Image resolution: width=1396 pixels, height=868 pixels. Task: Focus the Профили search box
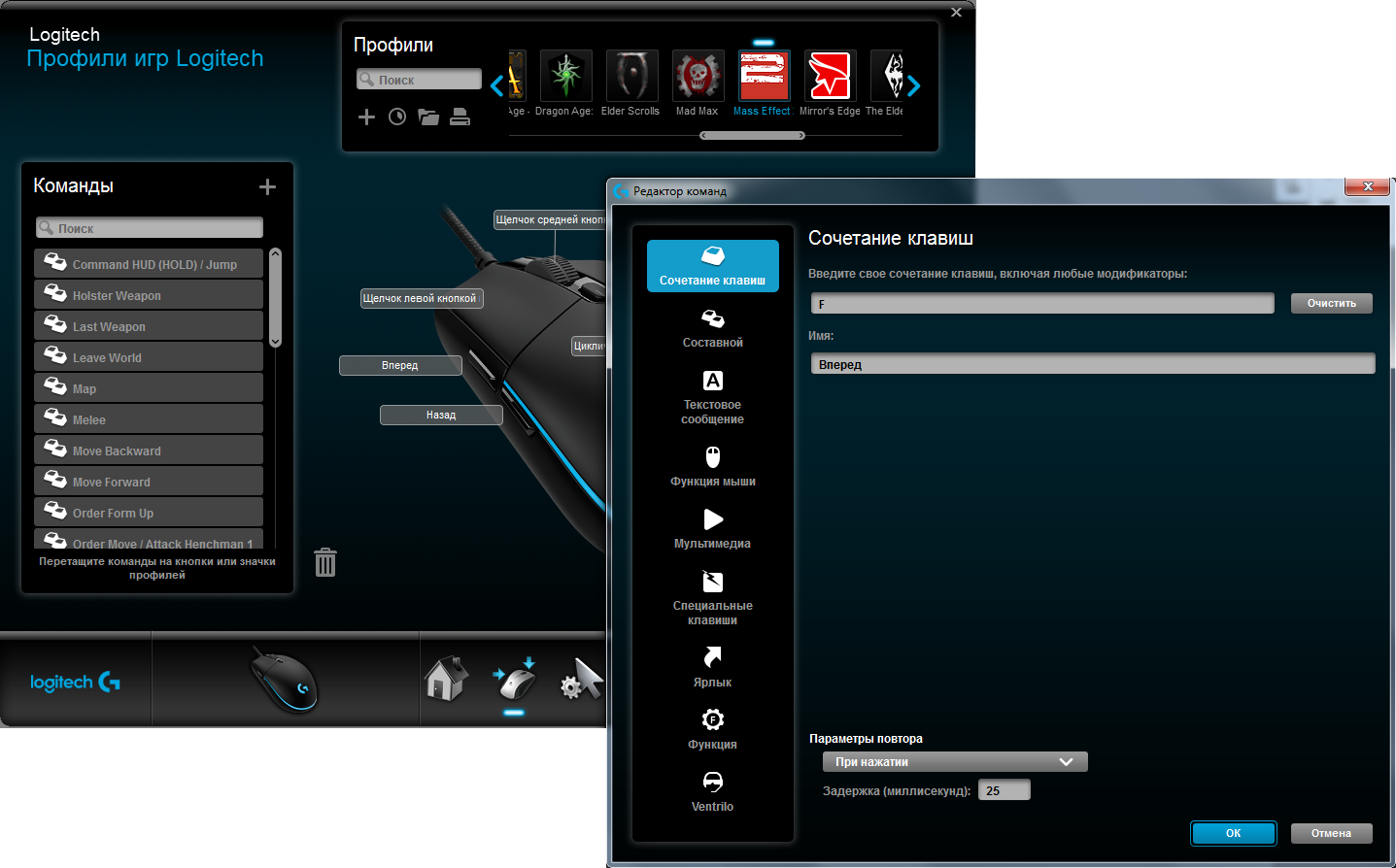419,80
